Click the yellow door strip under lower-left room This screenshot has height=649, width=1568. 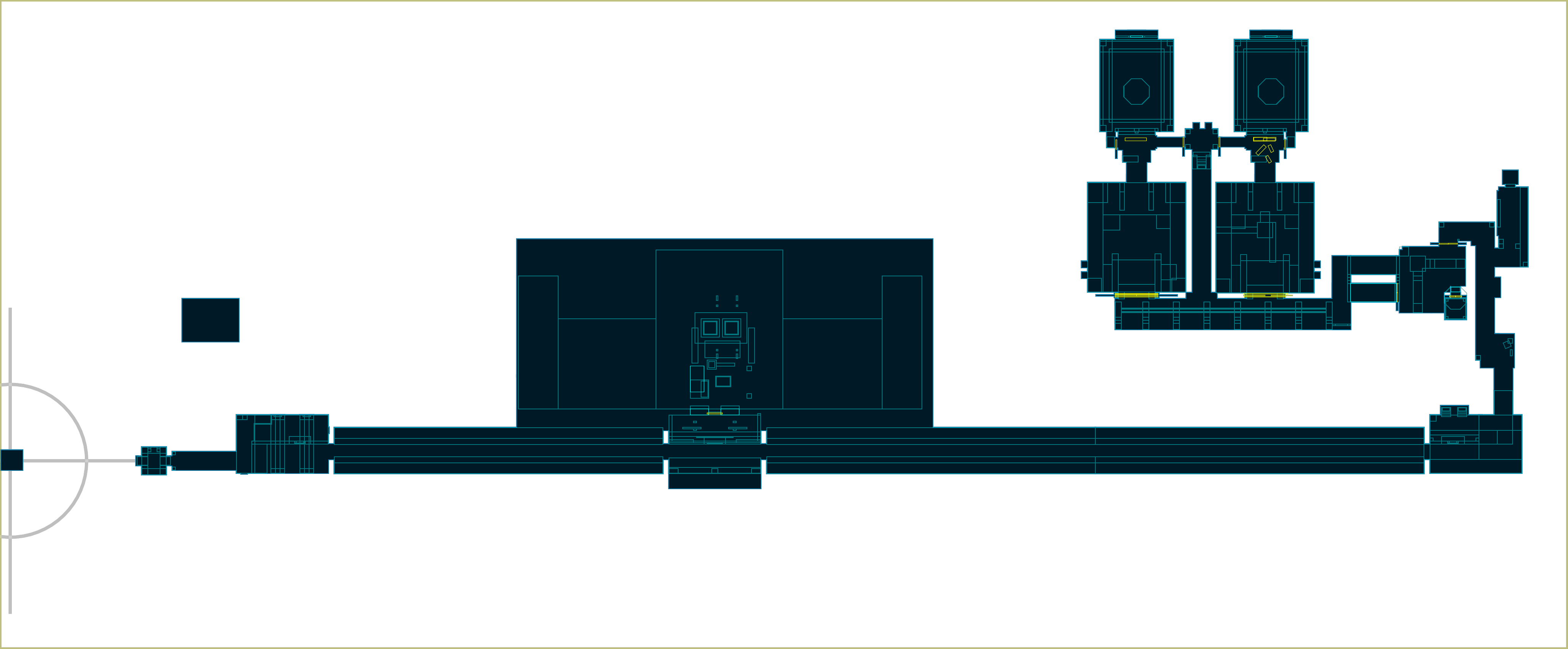pyautogui.click(x=1136, y=295)
